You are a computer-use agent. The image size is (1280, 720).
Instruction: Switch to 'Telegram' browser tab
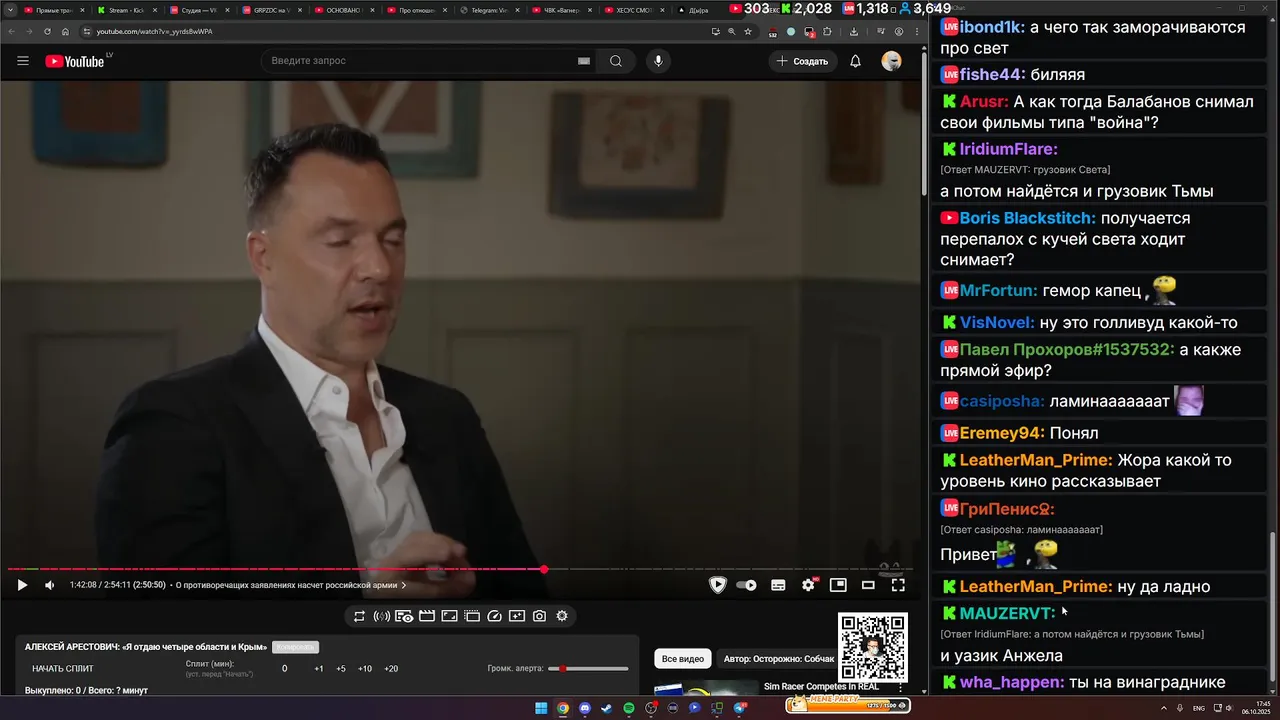point(488,10)
